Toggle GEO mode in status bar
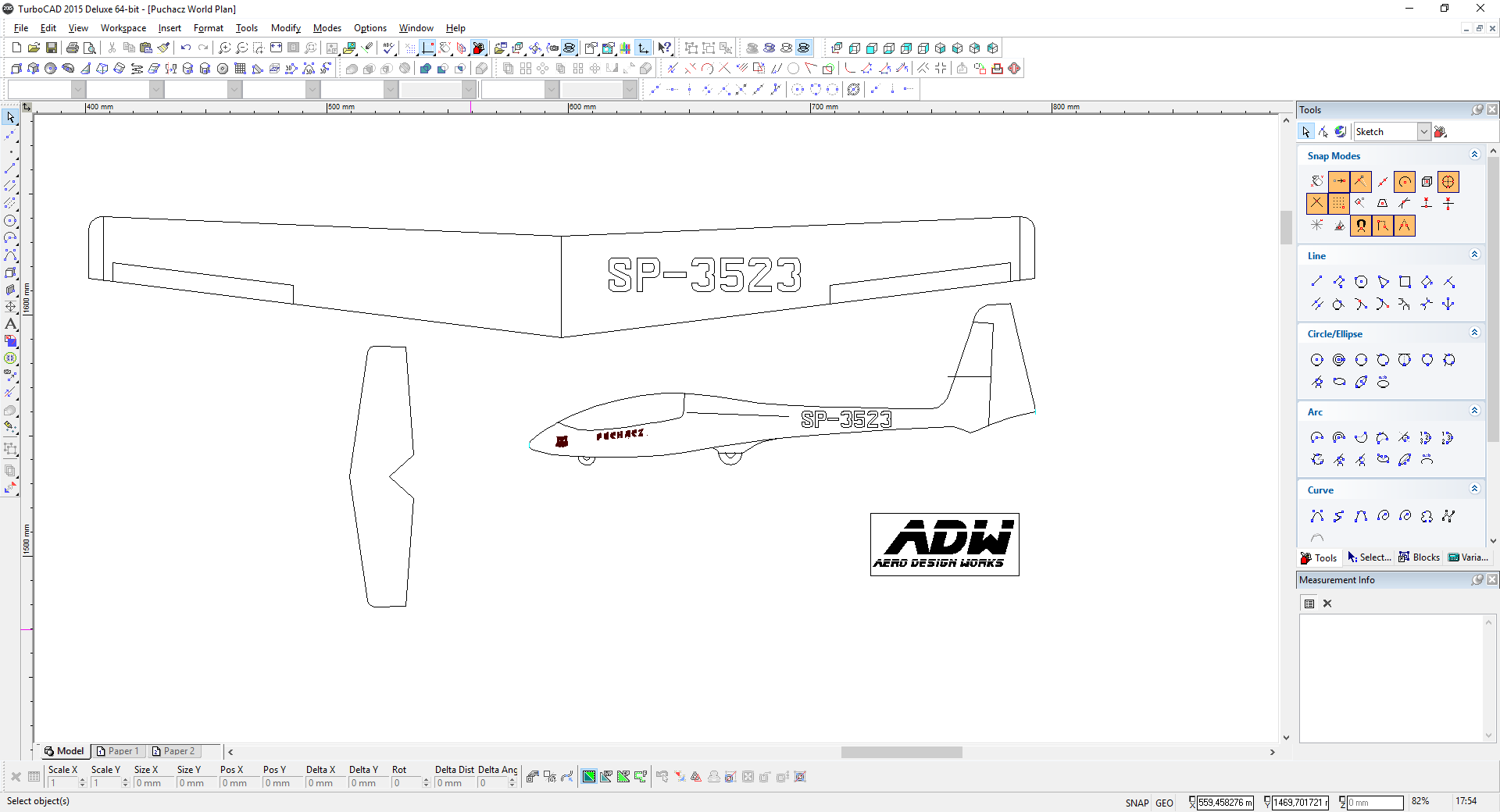The image size is (1500, 812). click(1164, 803)
